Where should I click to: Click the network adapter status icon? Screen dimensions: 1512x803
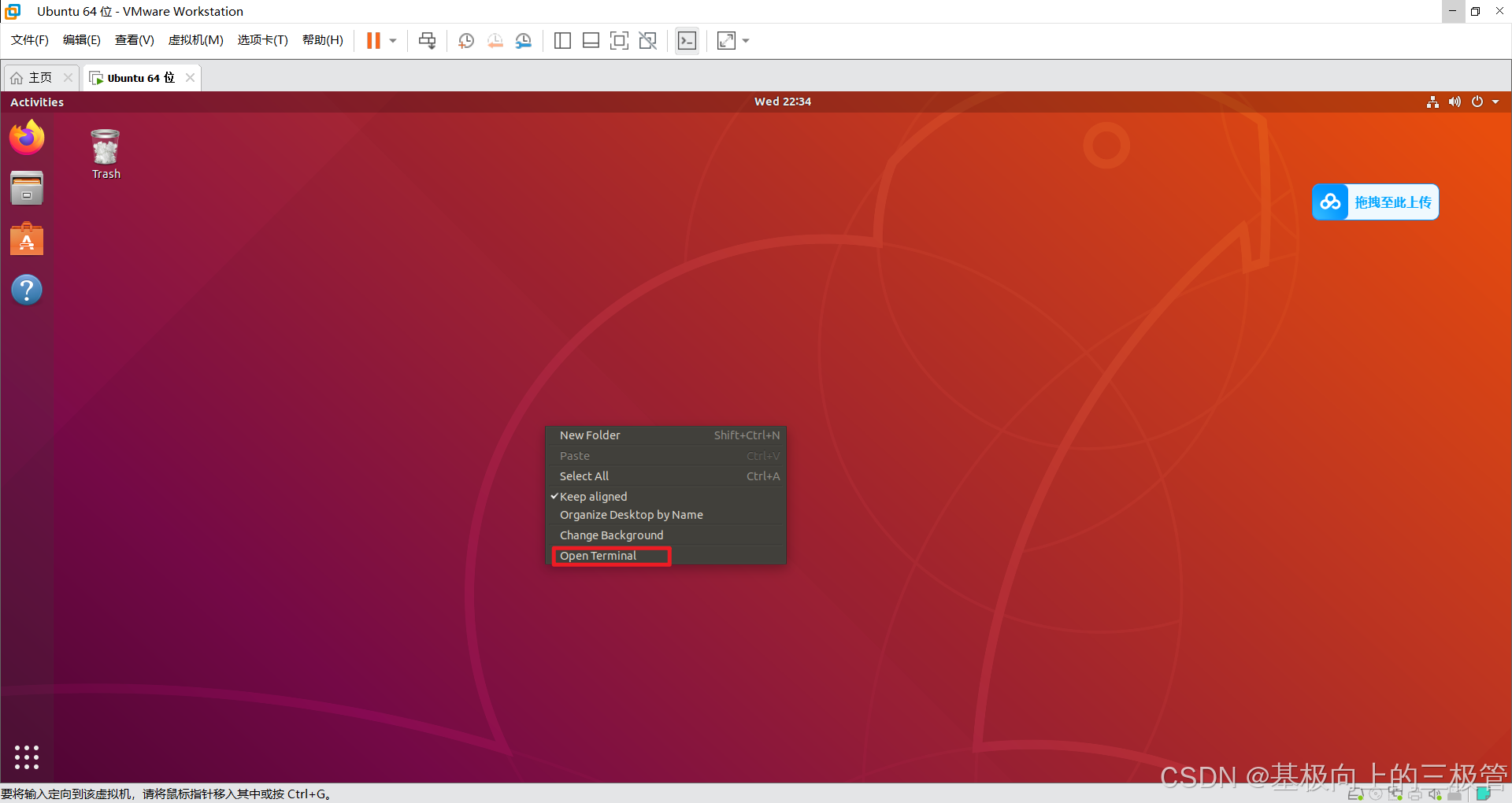click(x=1395, y=794)
